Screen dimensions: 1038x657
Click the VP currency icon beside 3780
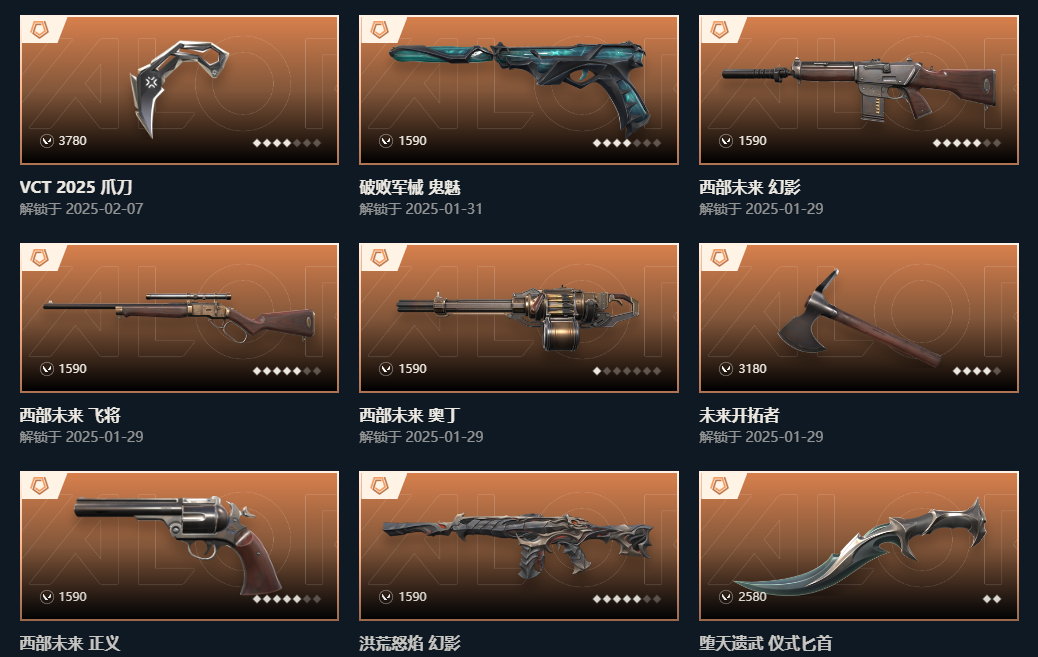tap(47, 140)
